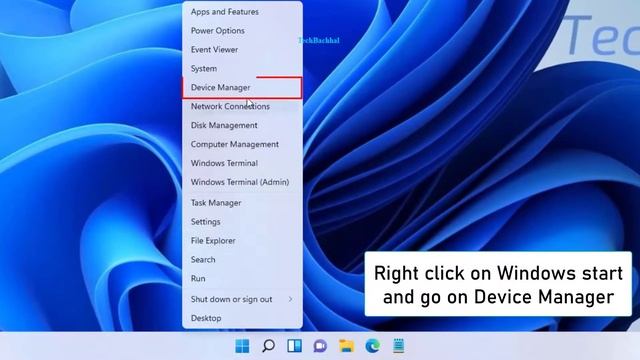Open Computer Management

242,144
